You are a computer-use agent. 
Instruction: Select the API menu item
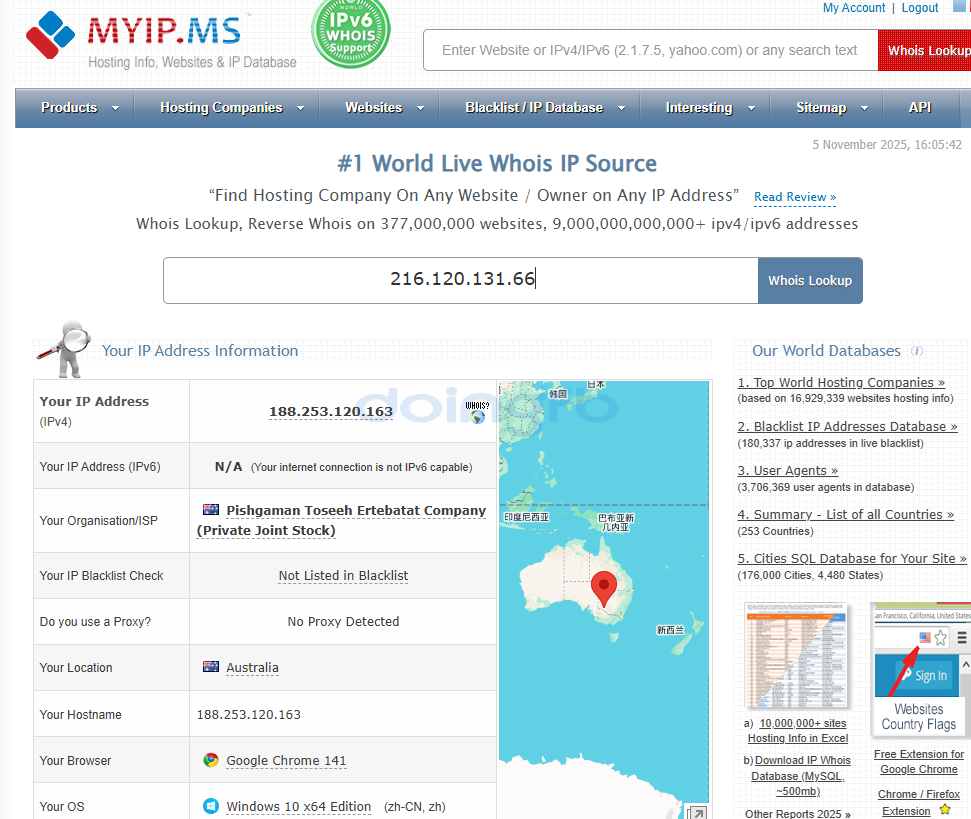tap(920, 108)
